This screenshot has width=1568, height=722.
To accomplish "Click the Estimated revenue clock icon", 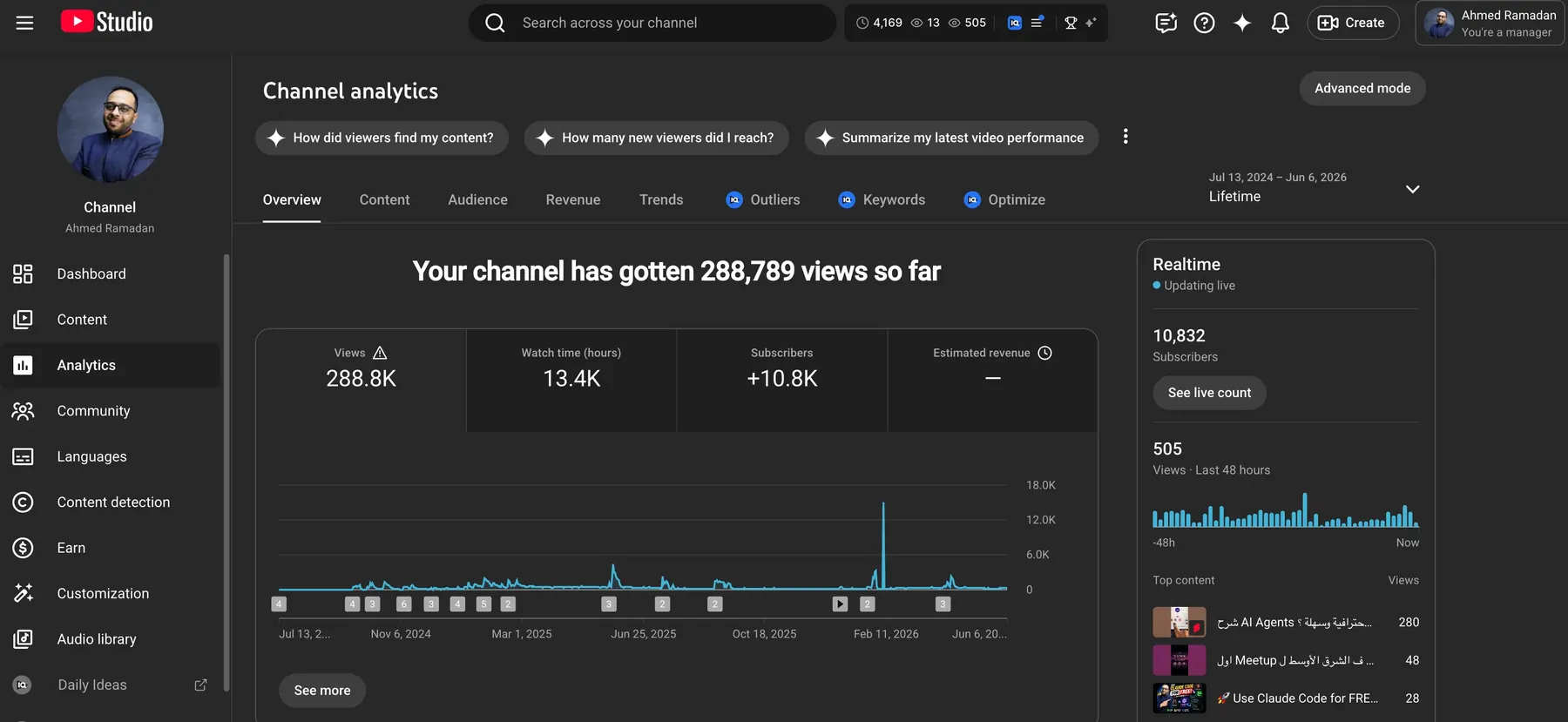I will (x=1045, y=353).
